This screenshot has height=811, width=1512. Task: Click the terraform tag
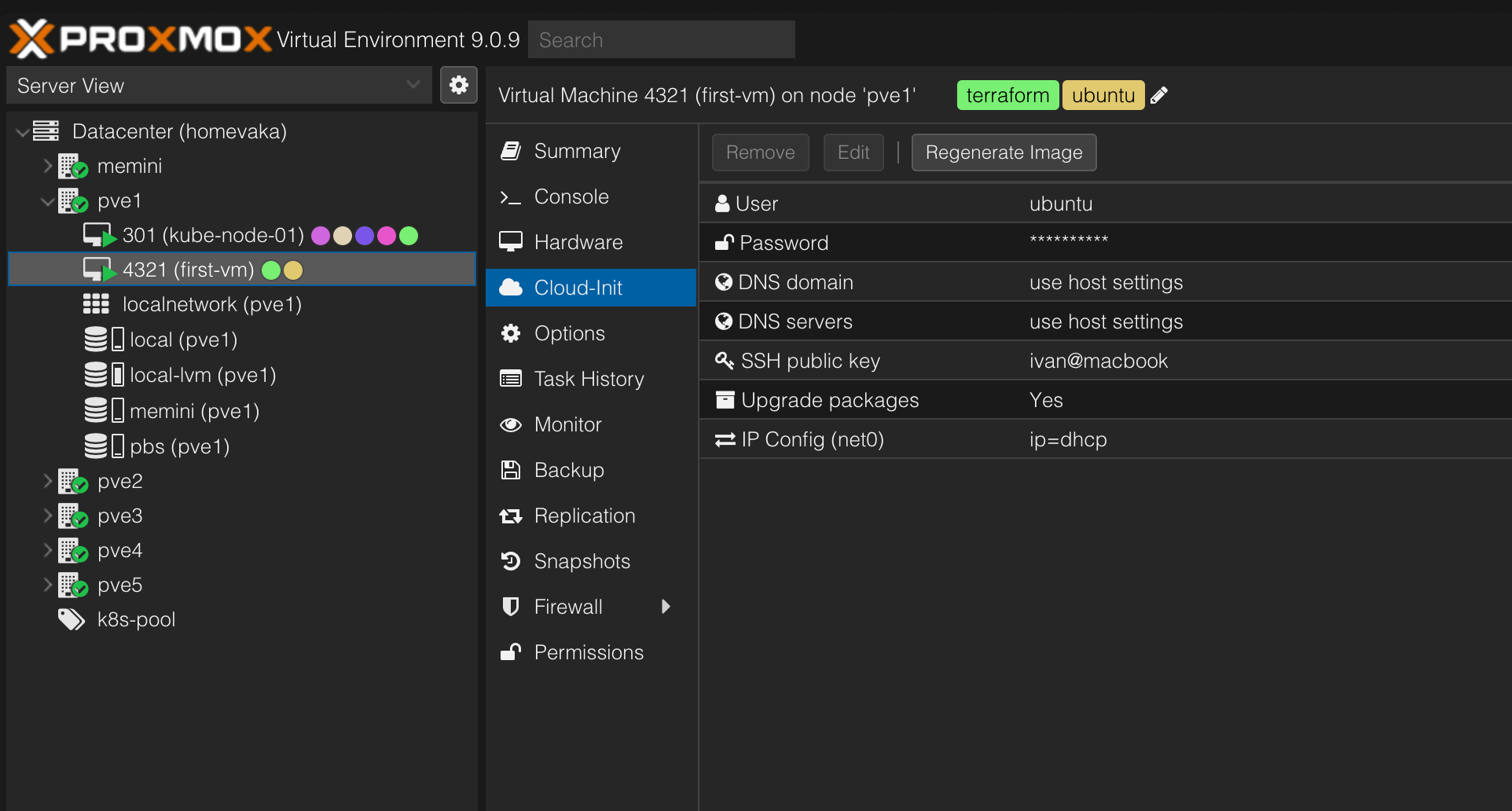click(1007, 95)
